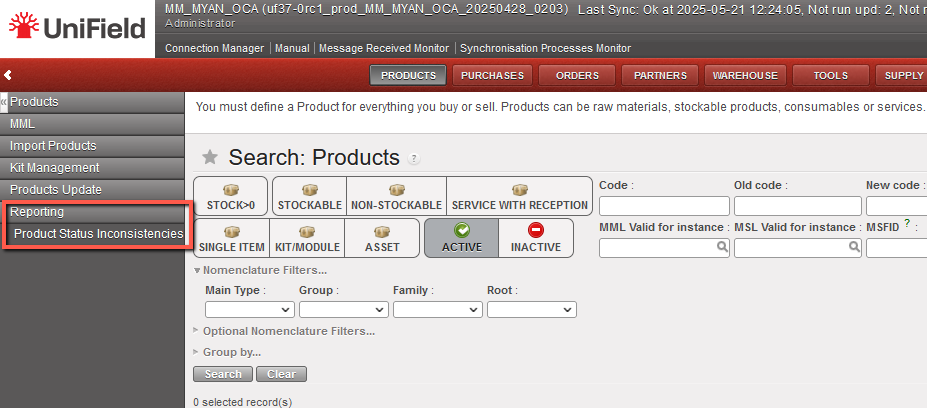Click the magnifier in MSL Valid for instance

coord(854,247)
